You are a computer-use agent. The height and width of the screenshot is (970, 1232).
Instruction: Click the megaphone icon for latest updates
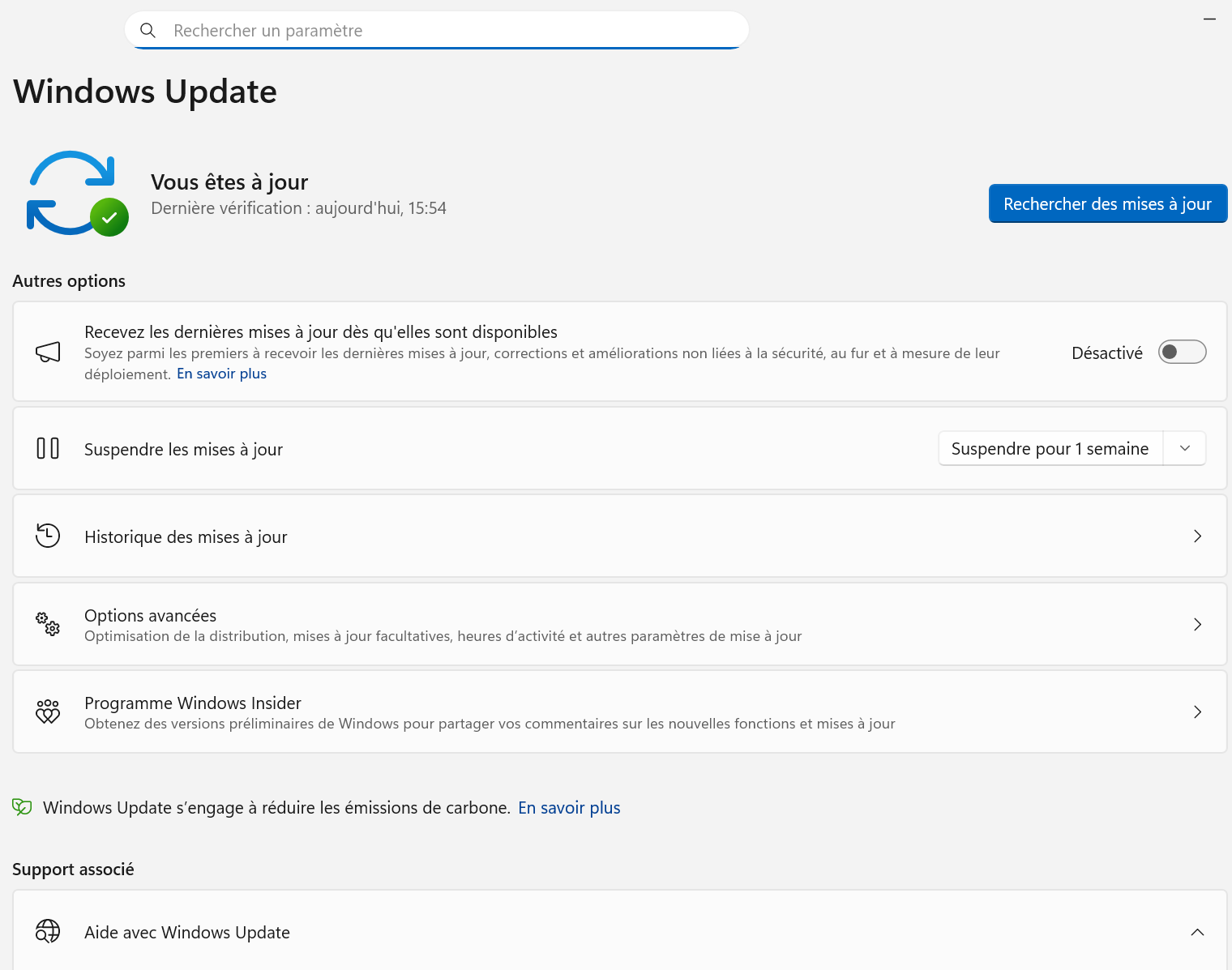[48, 352]
